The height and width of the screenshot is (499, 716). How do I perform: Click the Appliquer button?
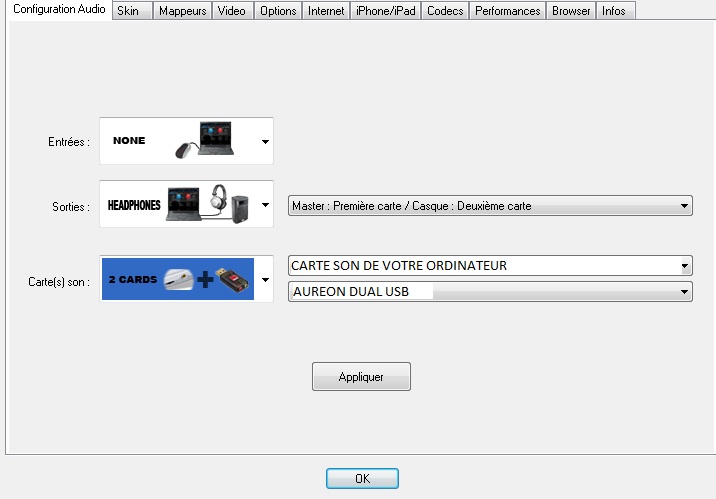coord(361,377)
